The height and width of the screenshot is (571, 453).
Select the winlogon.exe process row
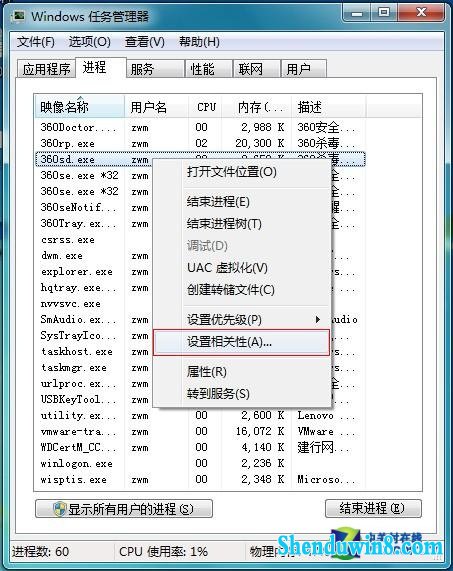pyautogui.click(x=200, y=464)
